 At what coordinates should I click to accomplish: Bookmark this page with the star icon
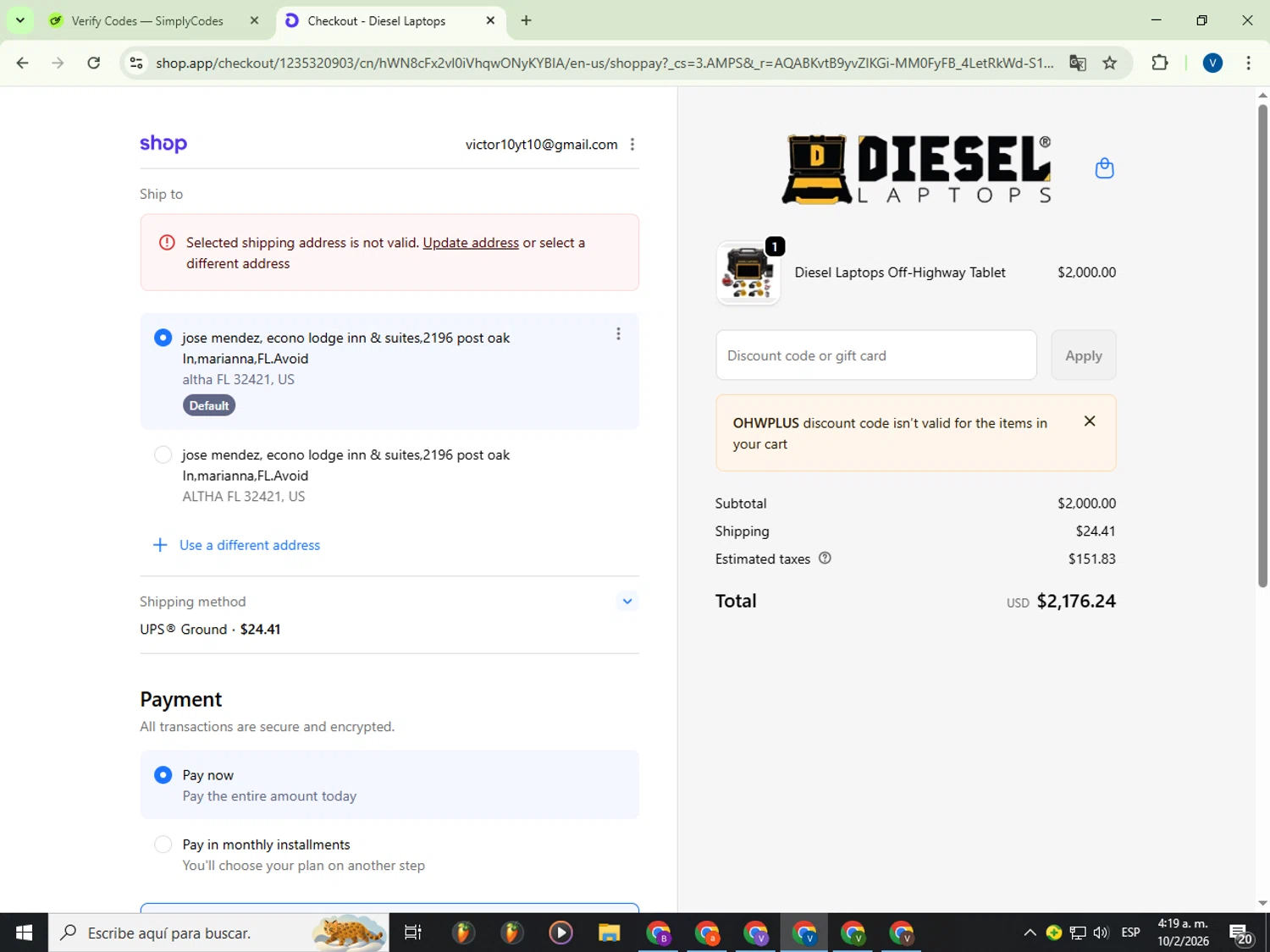tap(1109, 63)
